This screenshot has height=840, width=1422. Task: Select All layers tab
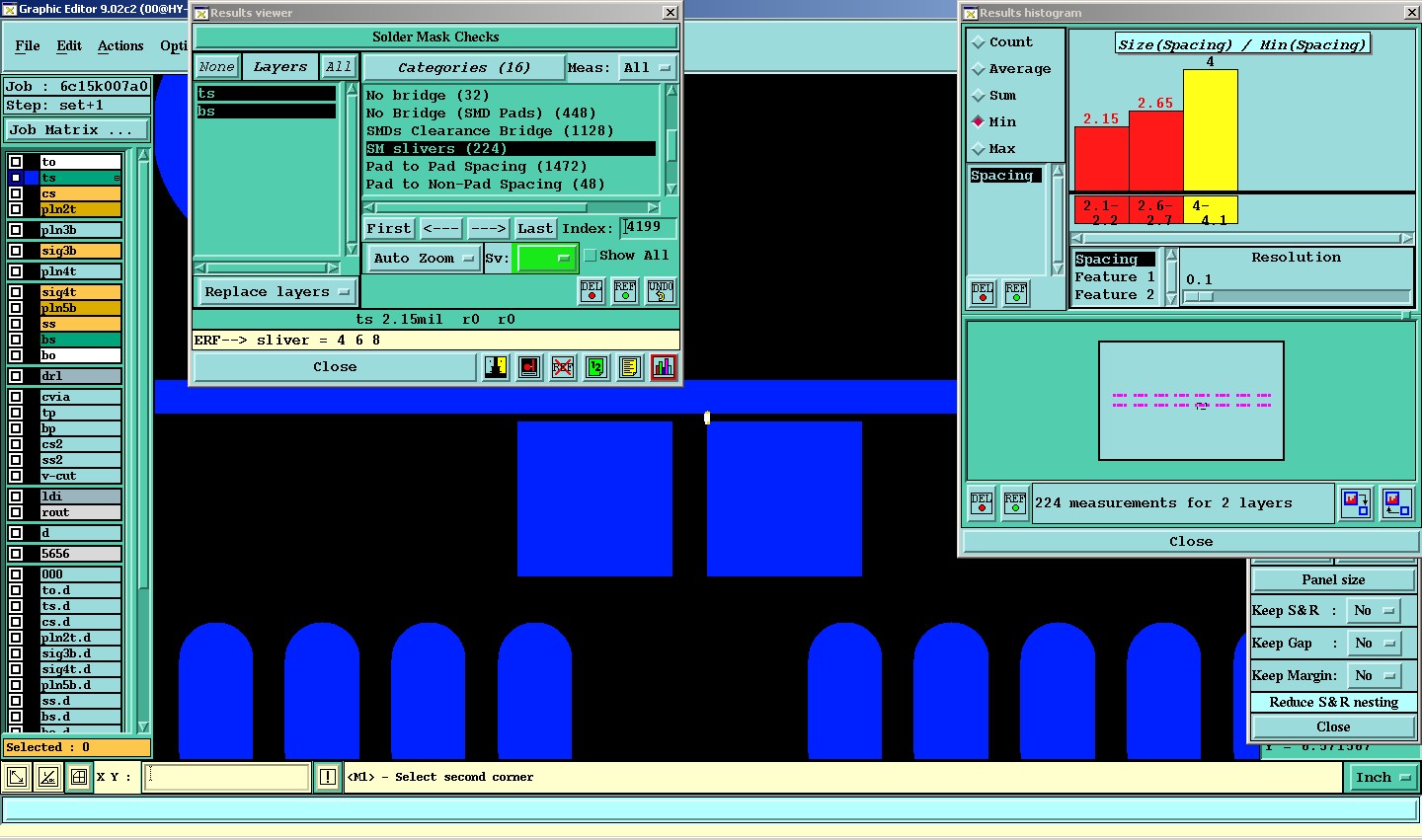pos(339,67)
